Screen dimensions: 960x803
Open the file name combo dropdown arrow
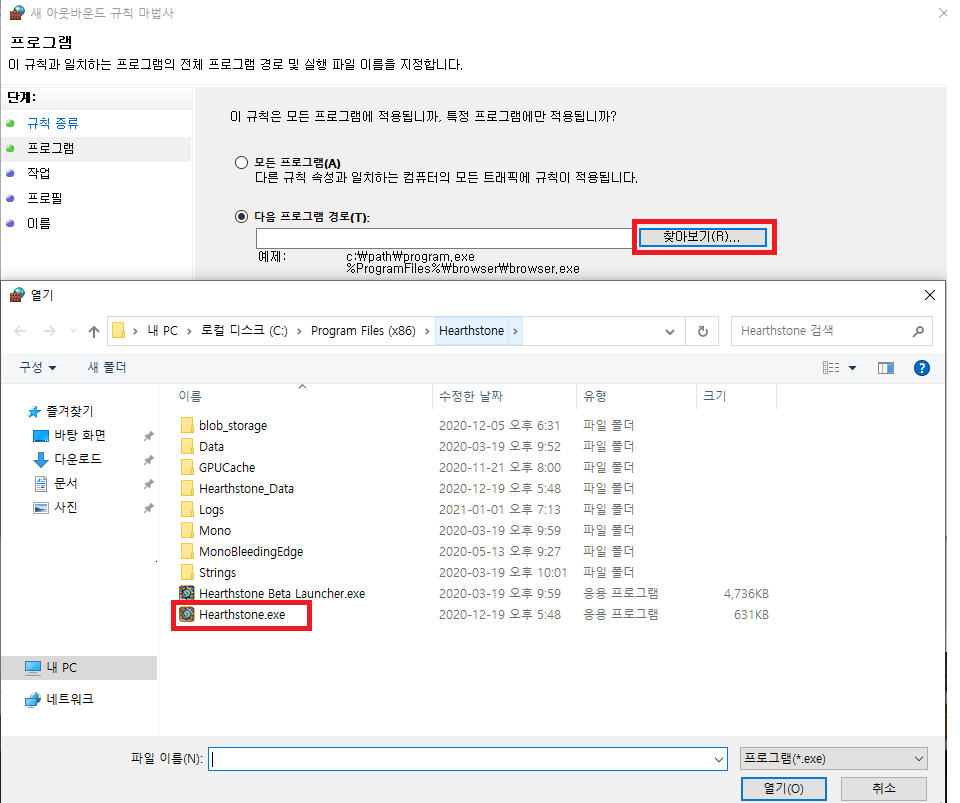(719, 760)
